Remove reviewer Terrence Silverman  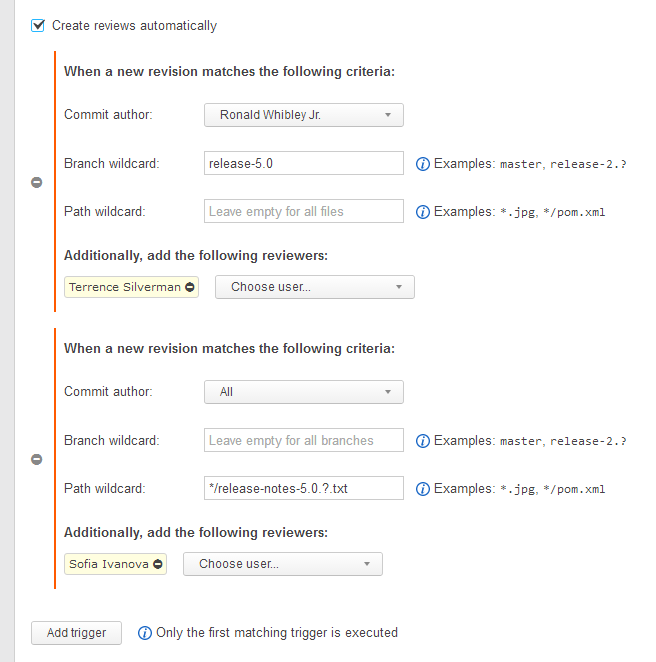pos(190,287)
